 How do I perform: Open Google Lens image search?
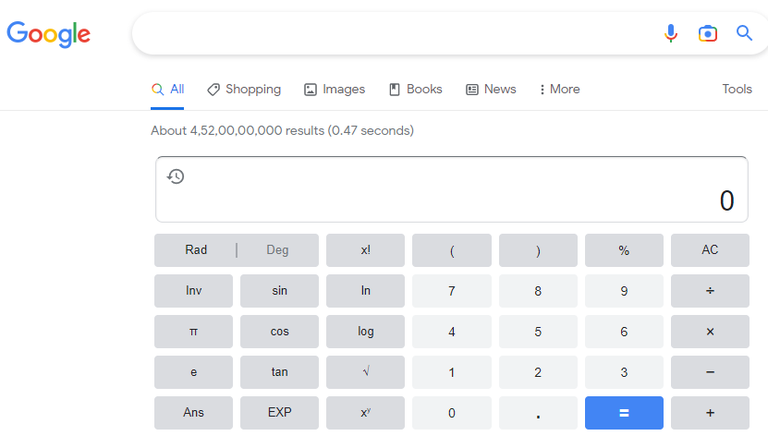click(x=708, y=33)
